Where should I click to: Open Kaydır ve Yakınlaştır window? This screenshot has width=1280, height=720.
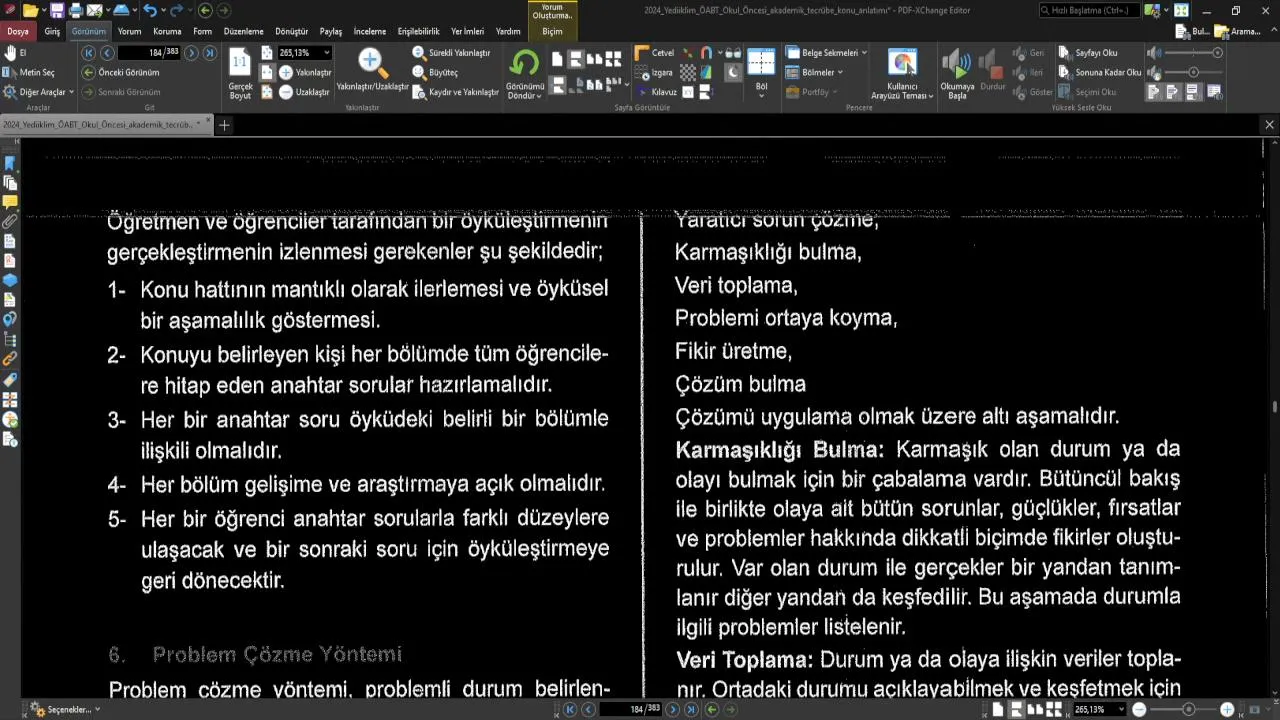(455, 92)
